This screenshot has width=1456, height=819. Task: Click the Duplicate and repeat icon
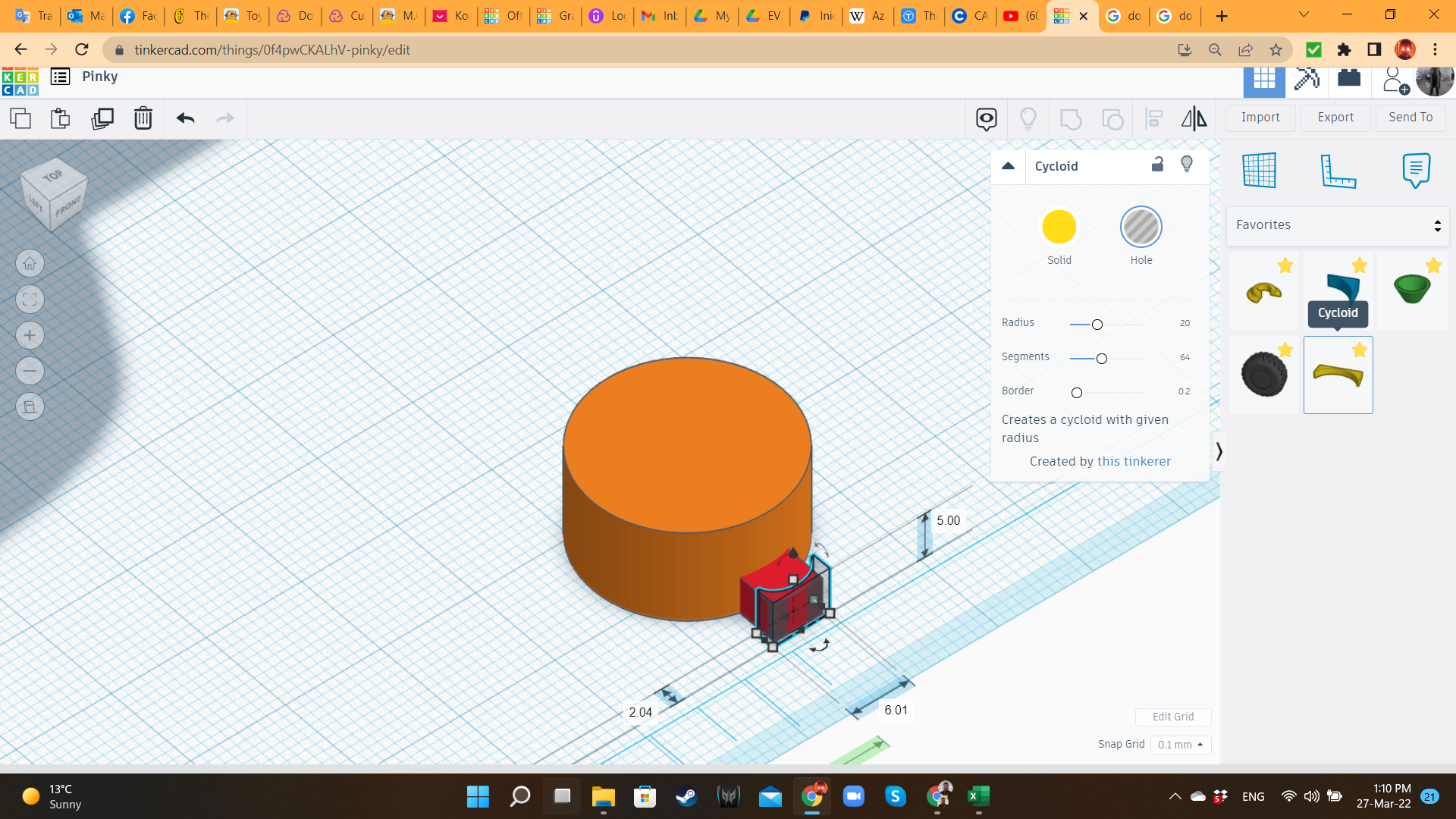point(102,118)
